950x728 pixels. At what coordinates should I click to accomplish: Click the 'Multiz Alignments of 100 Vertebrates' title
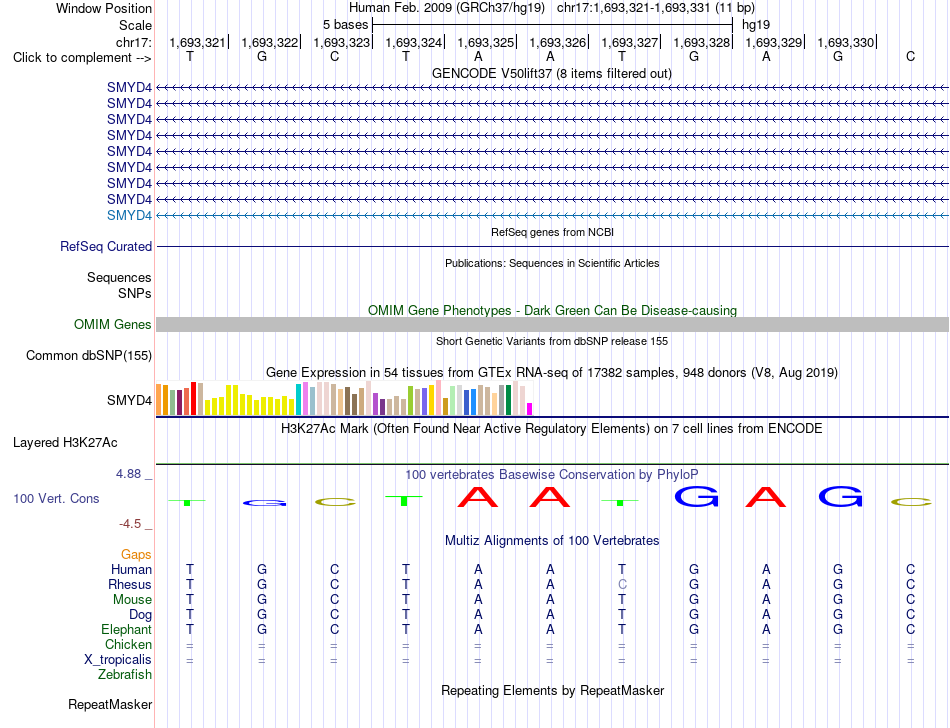[552, 540]
